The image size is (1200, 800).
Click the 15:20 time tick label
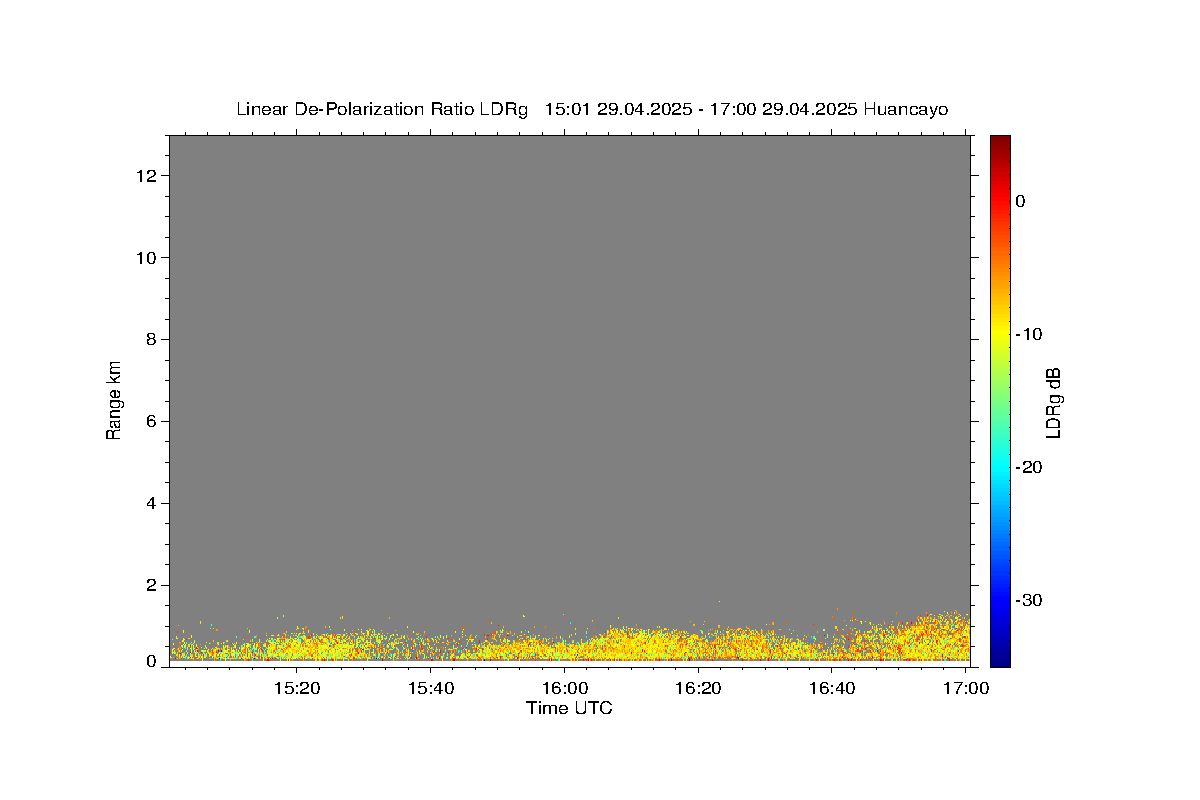297,688
